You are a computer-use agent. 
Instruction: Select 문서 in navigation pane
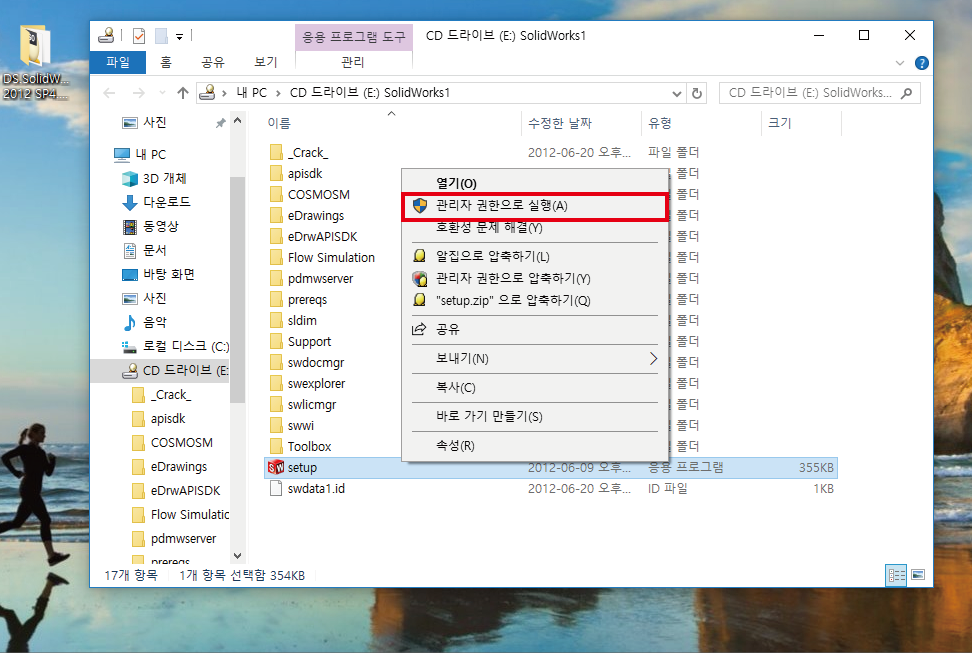(144, 251)
